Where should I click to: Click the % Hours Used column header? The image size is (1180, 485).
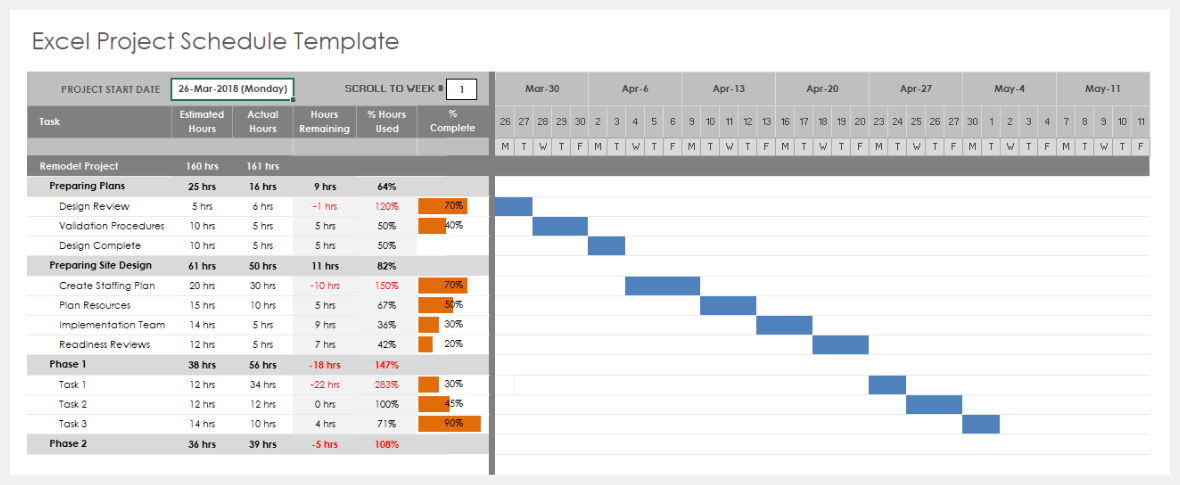(387, 122)
